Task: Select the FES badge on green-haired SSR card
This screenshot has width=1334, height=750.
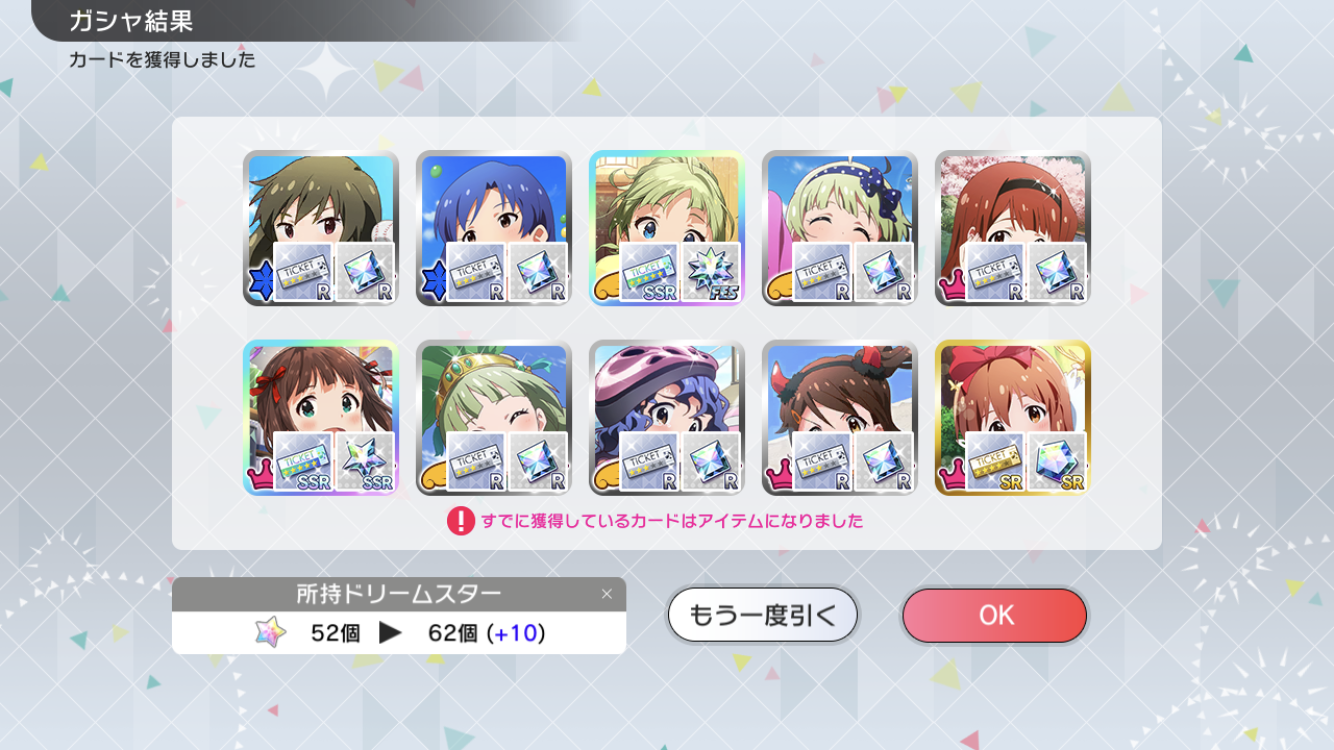Action: coord(712,273)
